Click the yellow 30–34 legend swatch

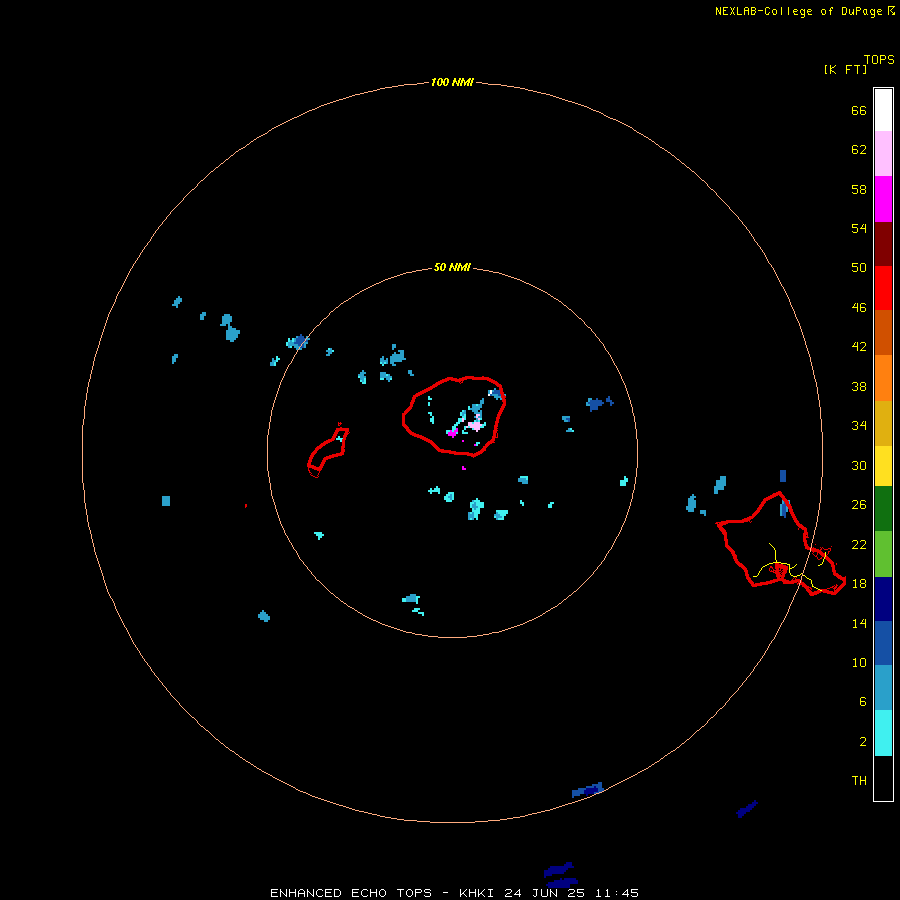(x=883, y=466)
